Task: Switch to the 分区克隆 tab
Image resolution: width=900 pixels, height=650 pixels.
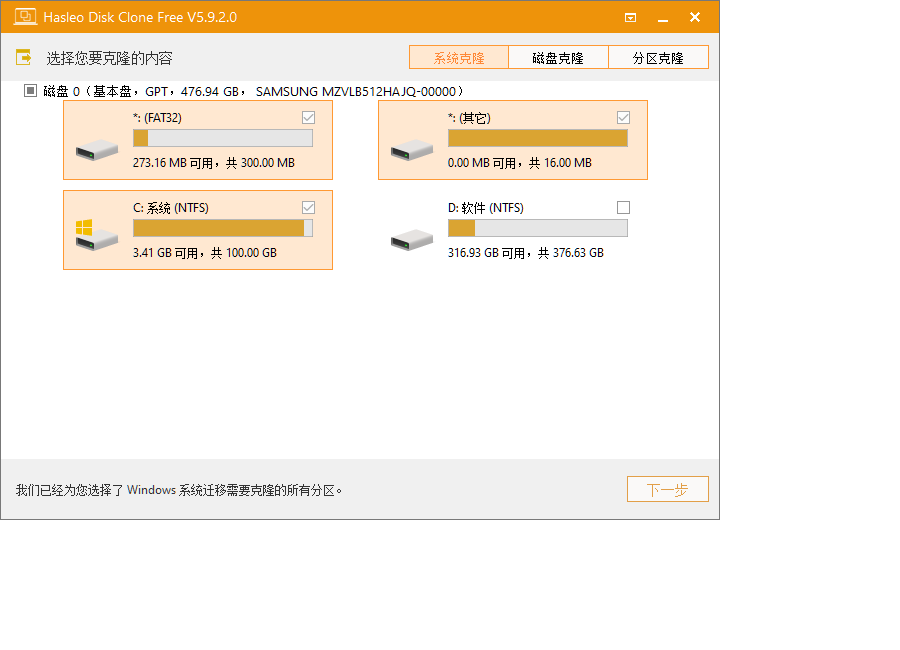Action: coord(658,57)
